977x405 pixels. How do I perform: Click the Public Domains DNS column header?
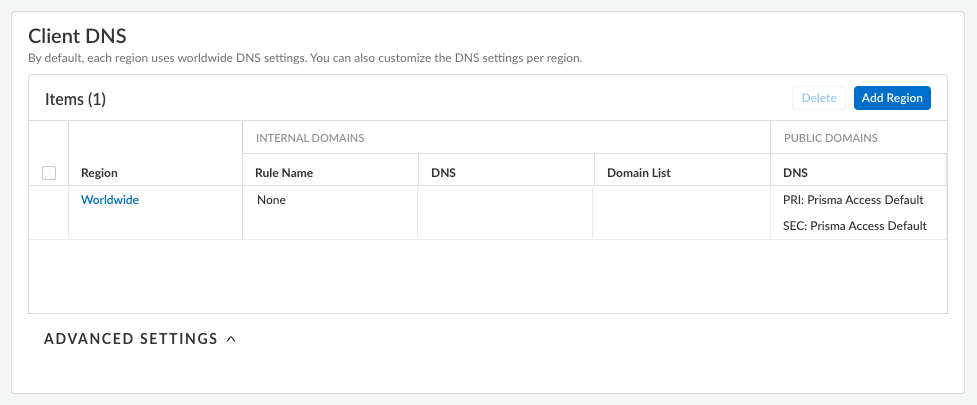(x=795, y=173)
